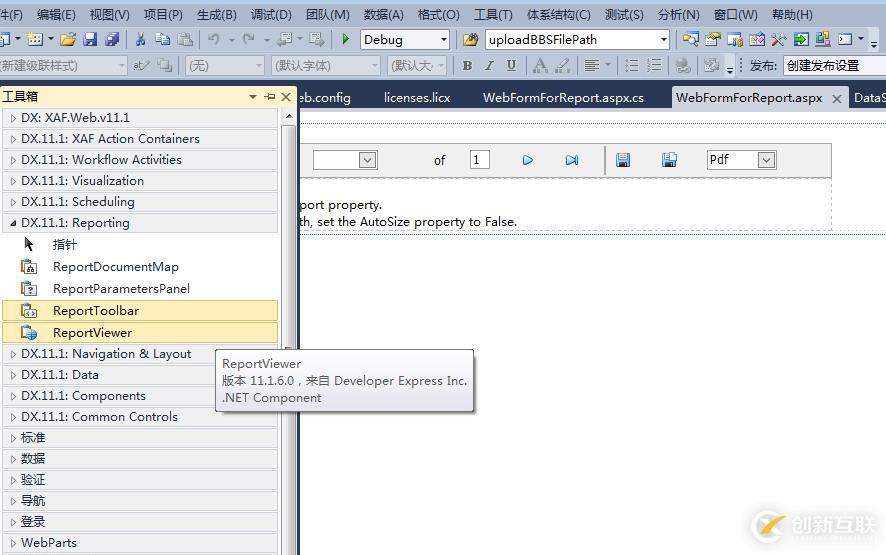Click the Start Page green arrow icon
886x555 pixels.
pyautogui.click(x=801, y=39)
